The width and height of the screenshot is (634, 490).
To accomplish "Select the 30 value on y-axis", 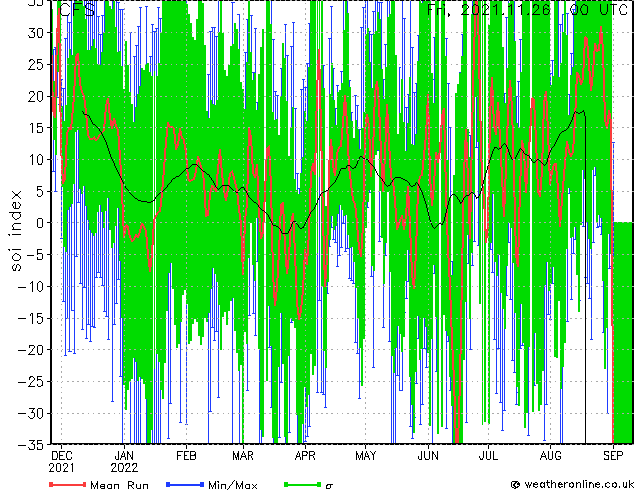I will pos(35,33).
